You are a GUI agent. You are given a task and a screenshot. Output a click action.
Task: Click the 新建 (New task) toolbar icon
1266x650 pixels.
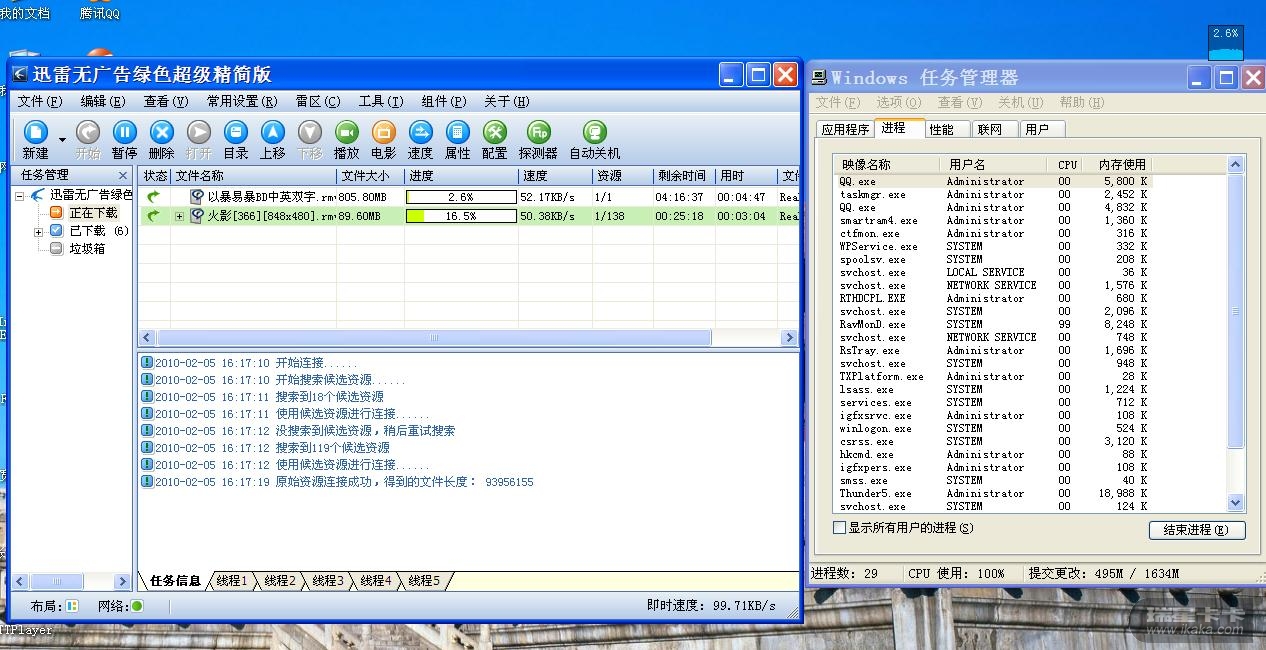35,133
